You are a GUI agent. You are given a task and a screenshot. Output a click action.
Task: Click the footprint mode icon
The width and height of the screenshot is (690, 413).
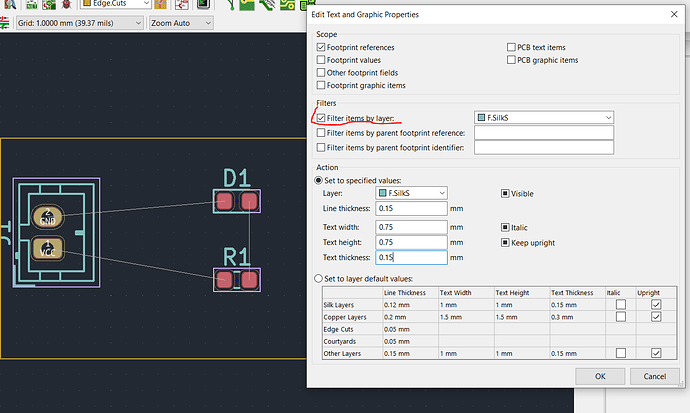coord(181,4)
